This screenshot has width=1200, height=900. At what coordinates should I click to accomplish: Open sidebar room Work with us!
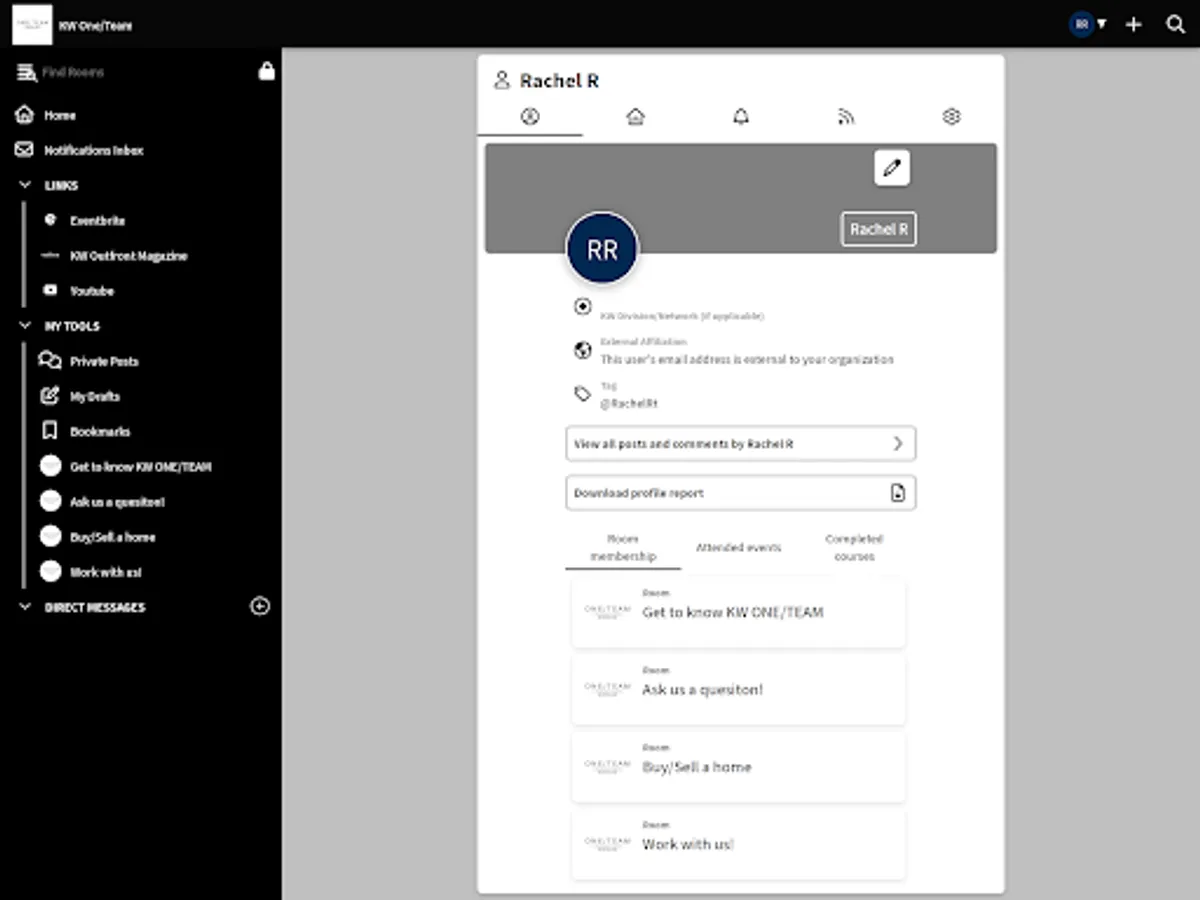coord(106,572)
